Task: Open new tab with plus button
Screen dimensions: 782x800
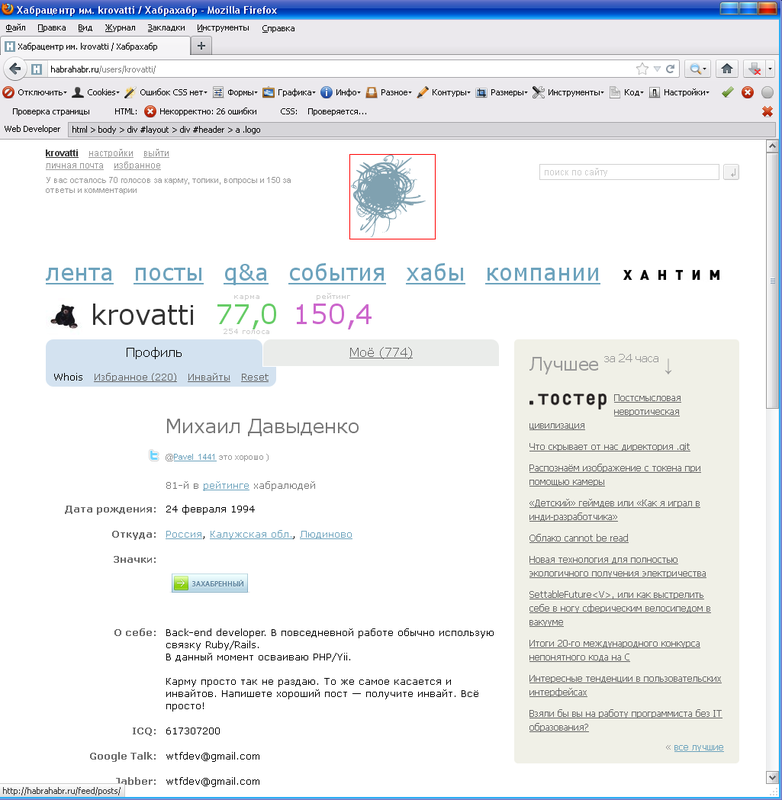Action: [x=201, y=46]
